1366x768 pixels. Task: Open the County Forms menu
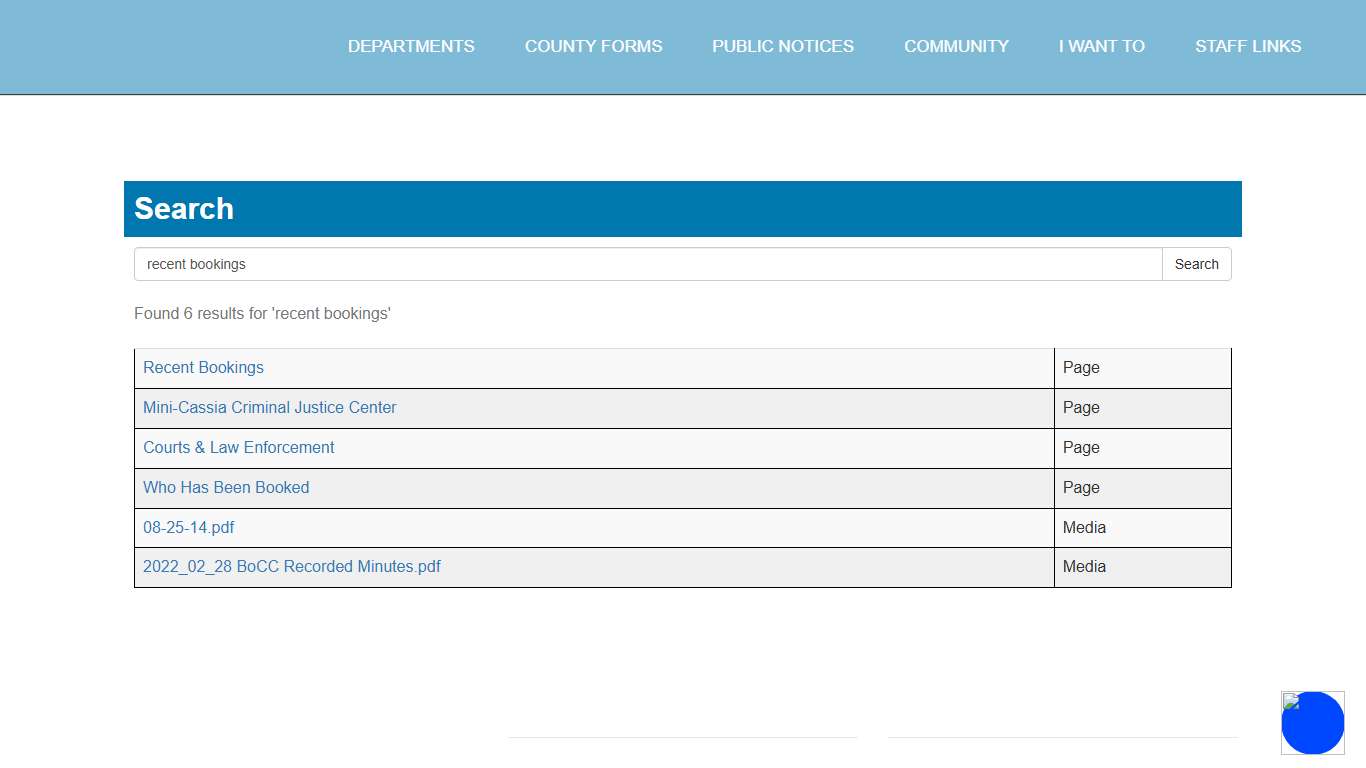[593, 46]
